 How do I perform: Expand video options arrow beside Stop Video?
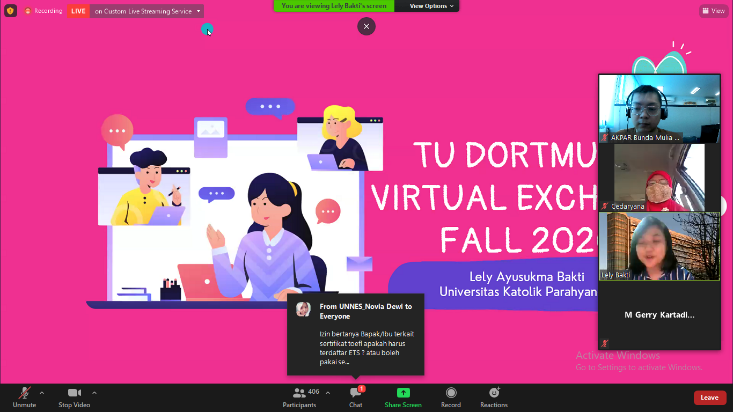coord(94,393)
